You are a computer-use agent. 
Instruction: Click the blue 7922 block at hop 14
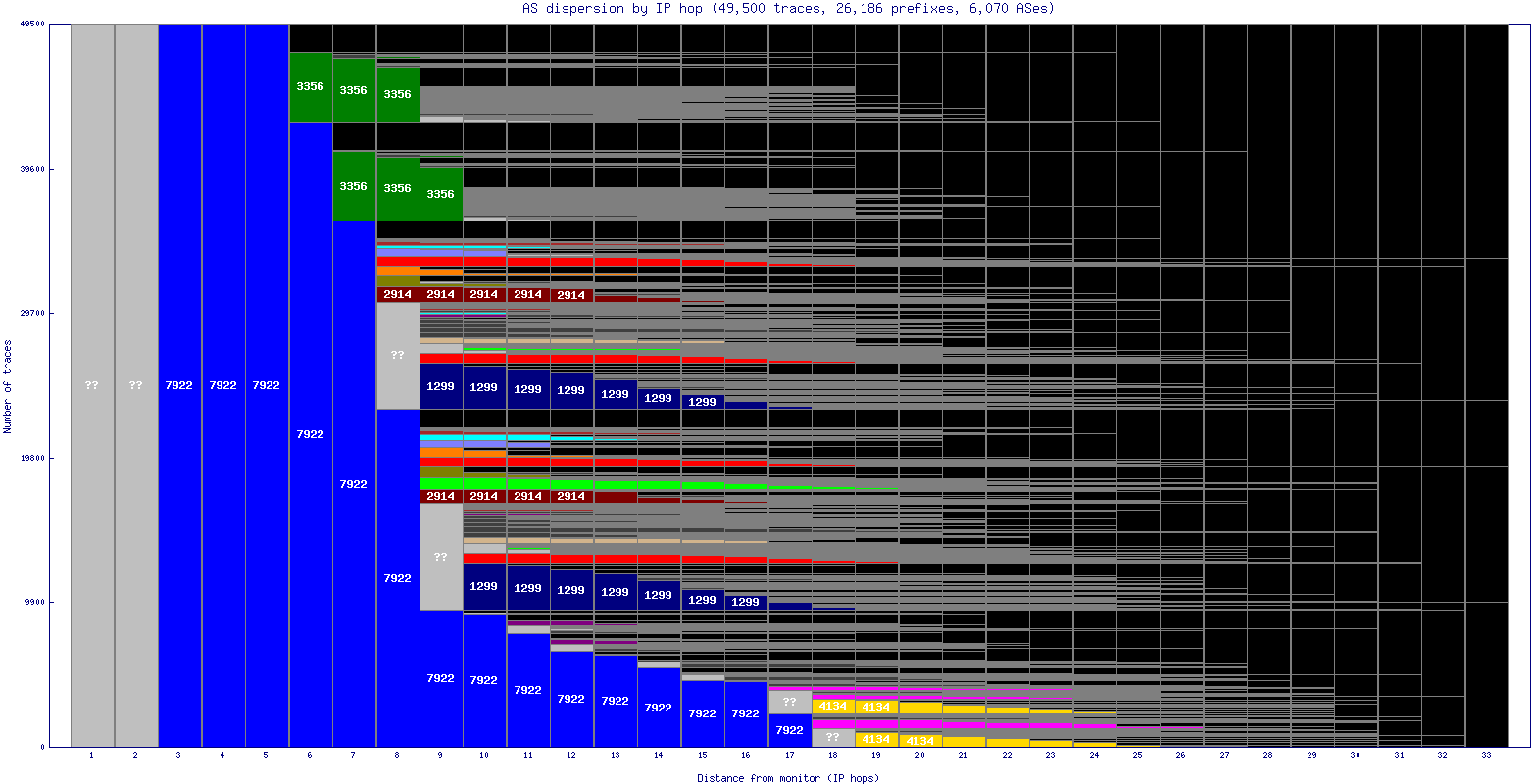[x=658, y=707]
